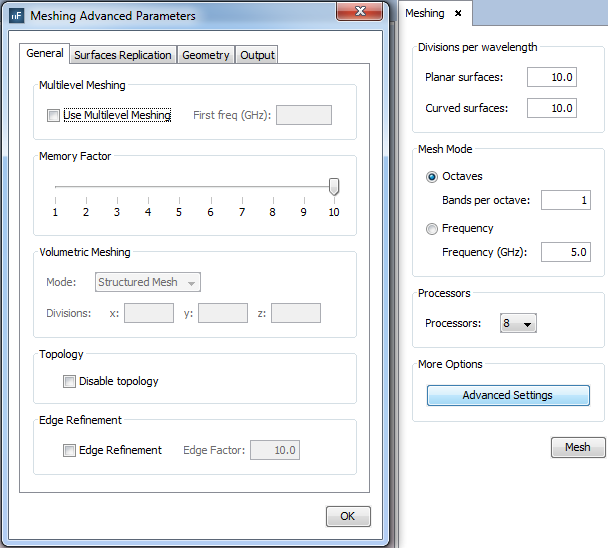
Task: Click the Advanced Settings button
Action: pos(507,395)
